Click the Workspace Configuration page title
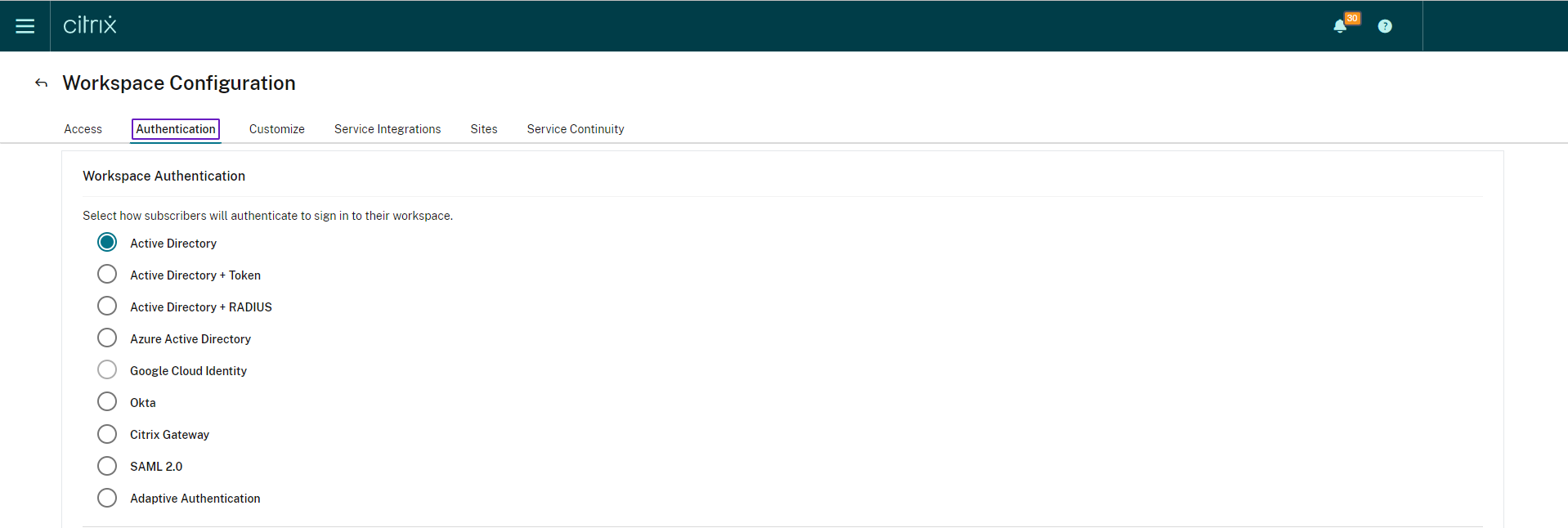Viewport: 1568px width, 528px height. click(179, 83)
